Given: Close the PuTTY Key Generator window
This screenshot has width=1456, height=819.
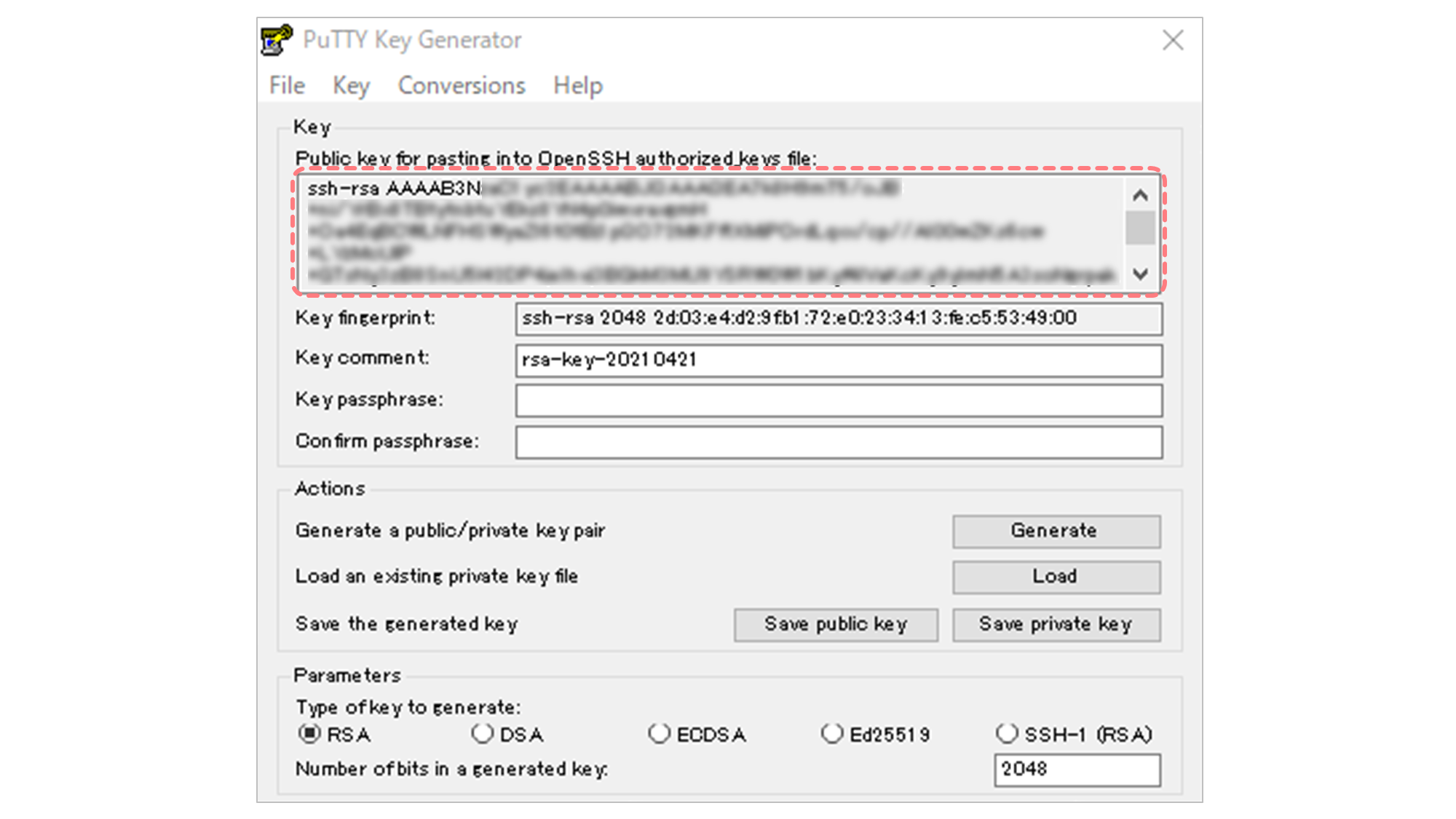Looking at the screenshot, I should click(x=1173, y=40).
